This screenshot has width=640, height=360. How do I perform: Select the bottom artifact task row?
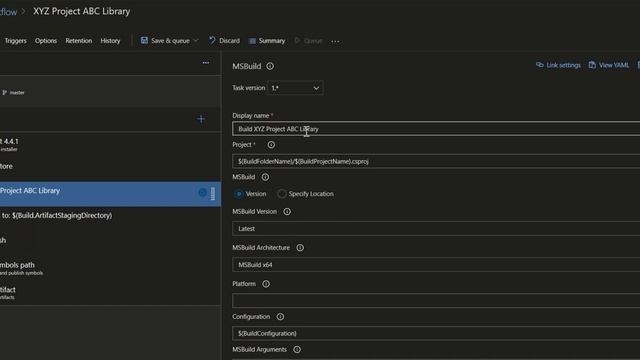pos(110,292)
